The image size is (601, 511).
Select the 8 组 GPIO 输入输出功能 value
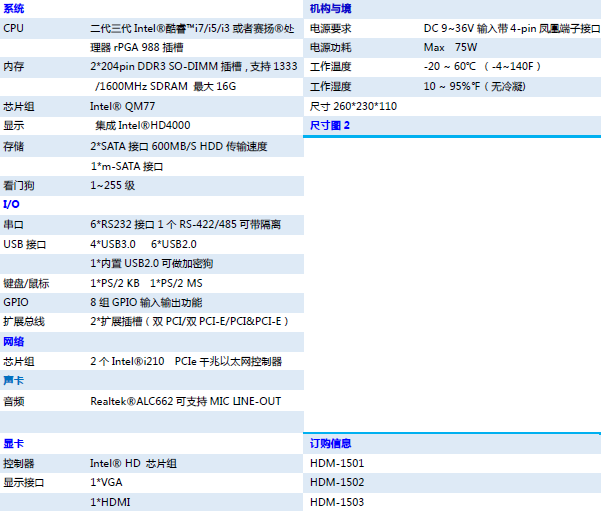[146, 302]
